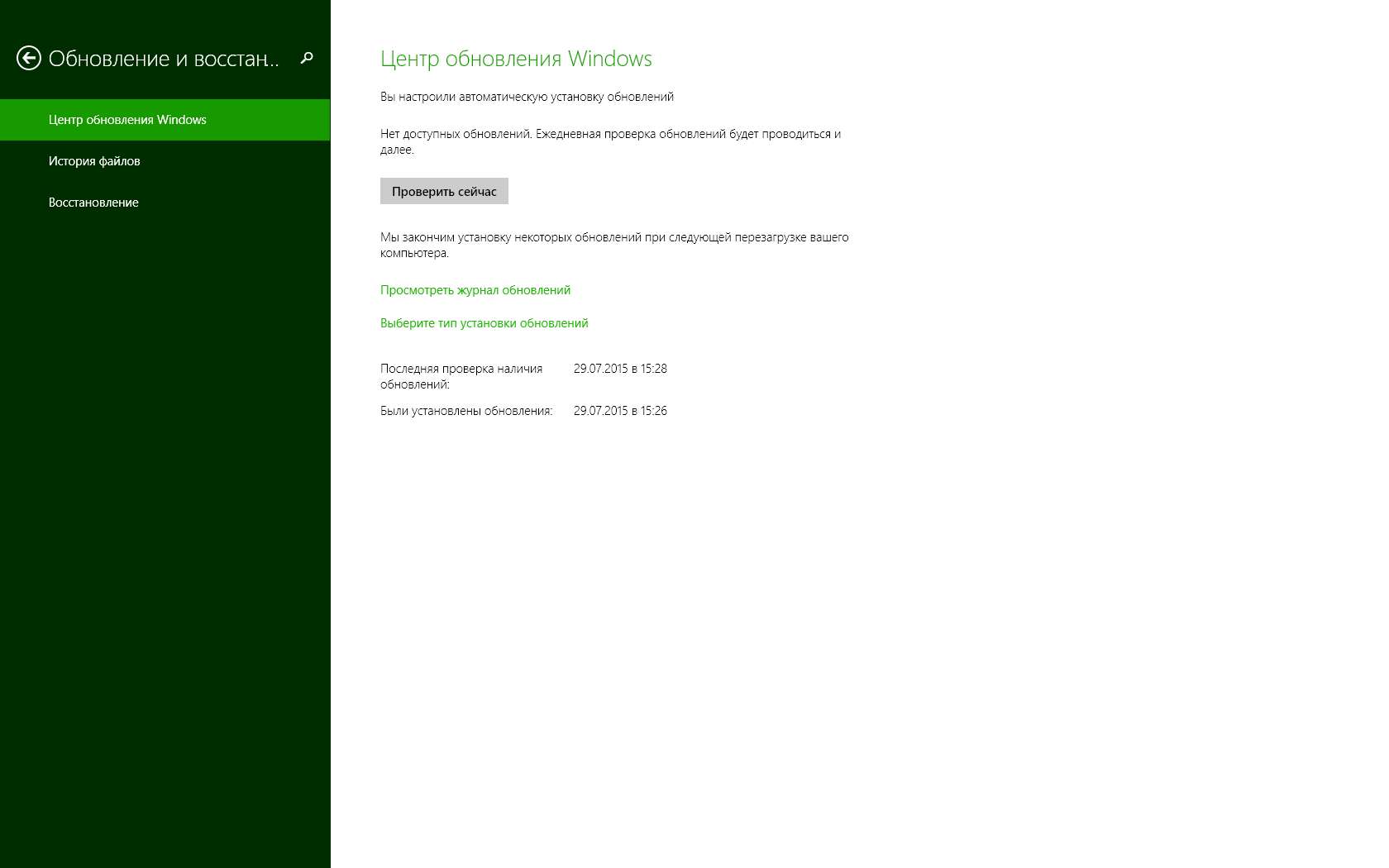This screenshot has height=868, width=1389.
Task: Click the pending restart notice beginning Мы закончим
Action: 614,237
